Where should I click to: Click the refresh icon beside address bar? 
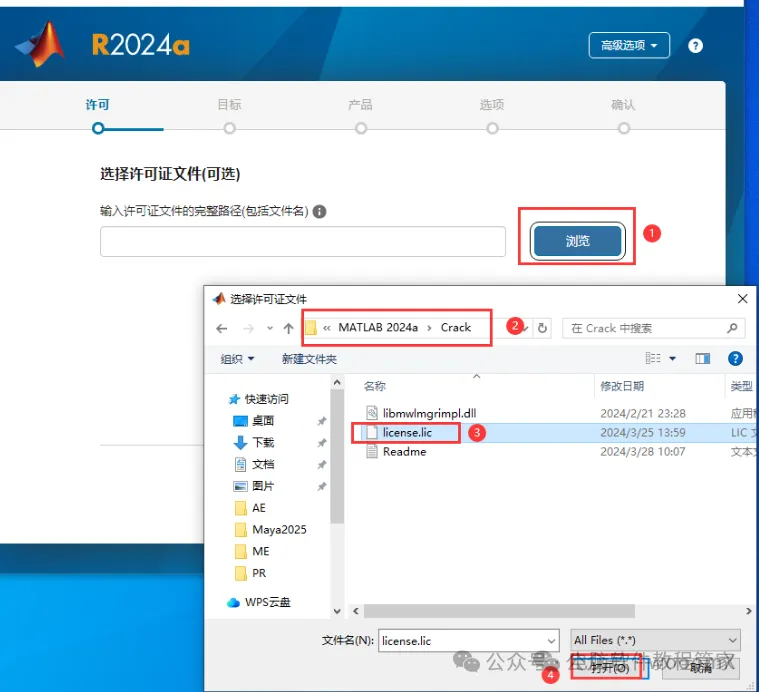pos(542,328)
